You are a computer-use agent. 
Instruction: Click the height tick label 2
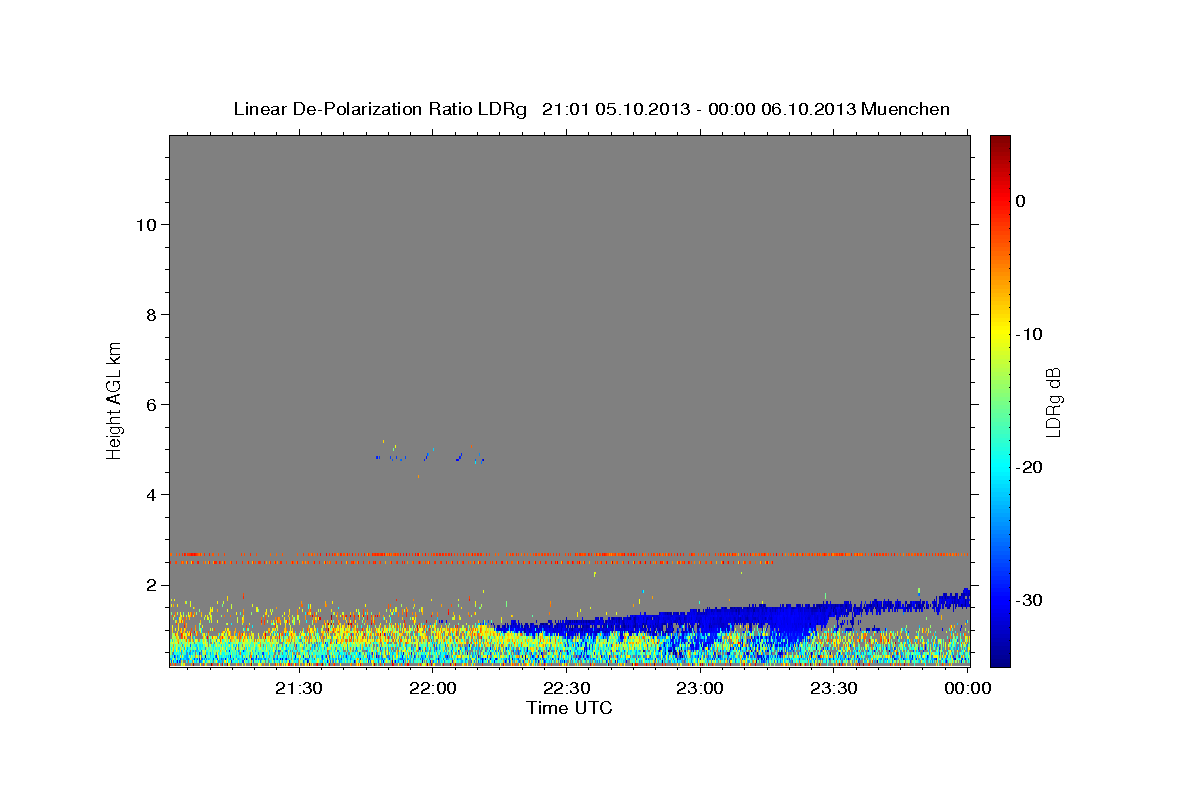[x=153, y=585]
